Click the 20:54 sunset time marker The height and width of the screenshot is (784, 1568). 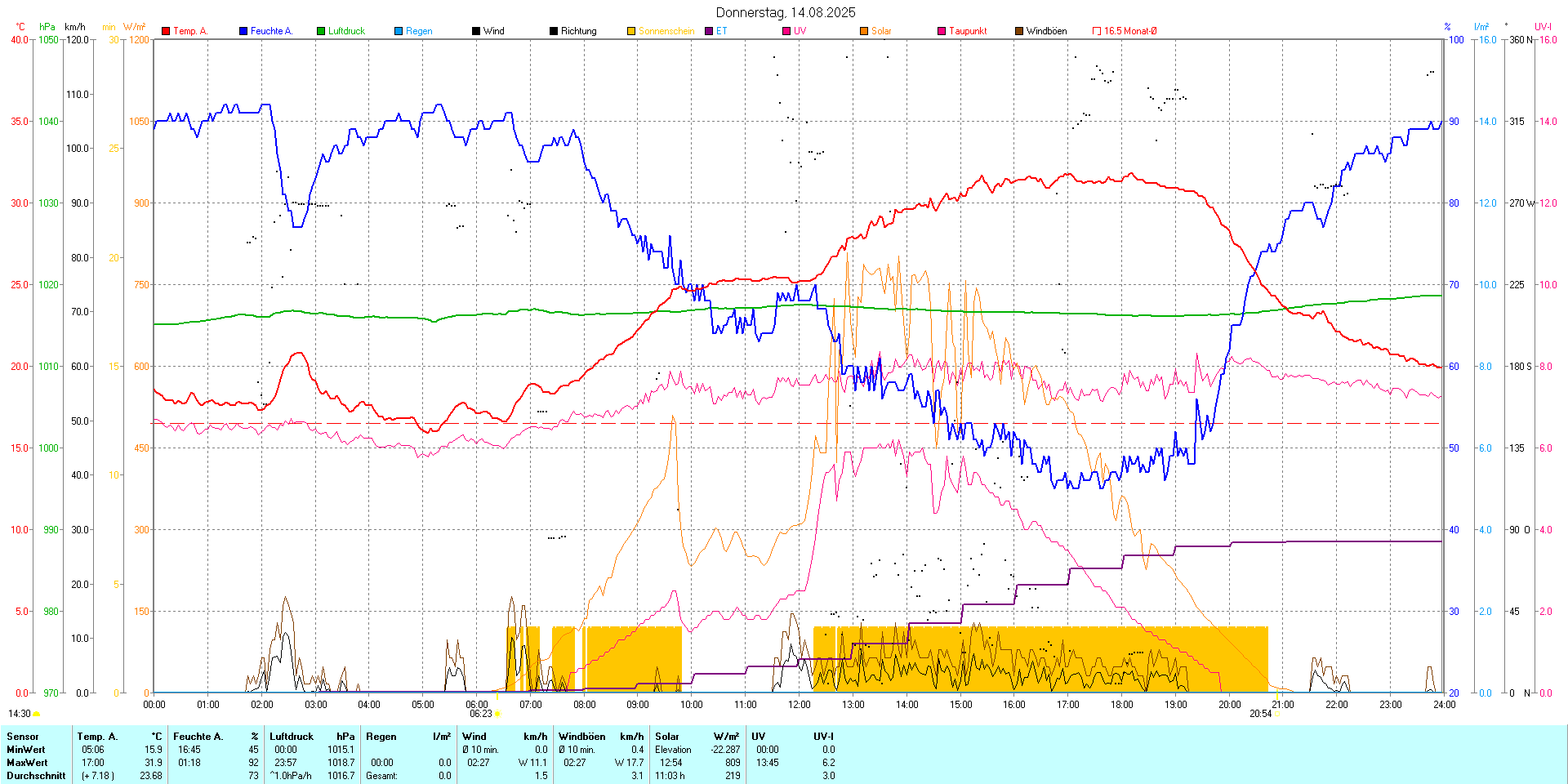click(1260, 714)
